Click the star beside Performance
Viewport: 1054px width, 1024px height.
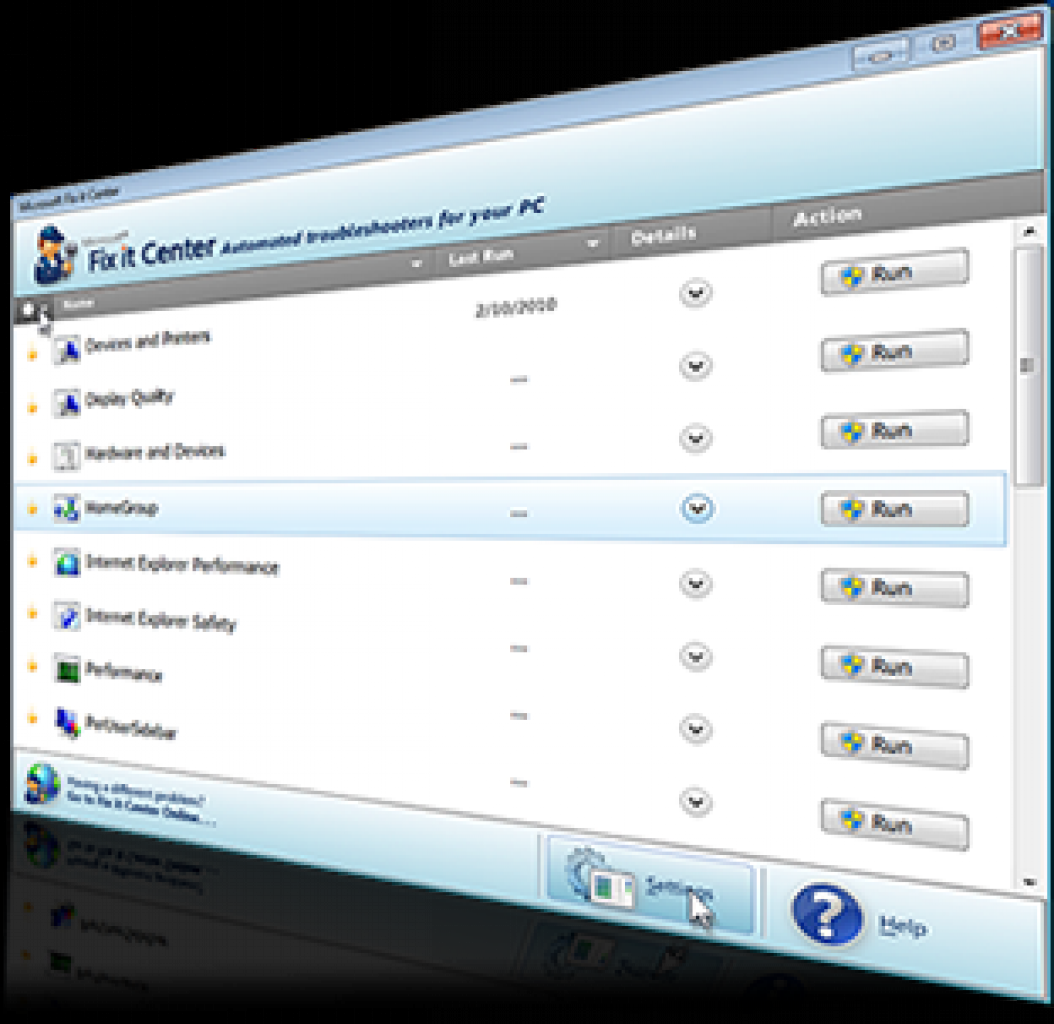(x=32, y=666)
